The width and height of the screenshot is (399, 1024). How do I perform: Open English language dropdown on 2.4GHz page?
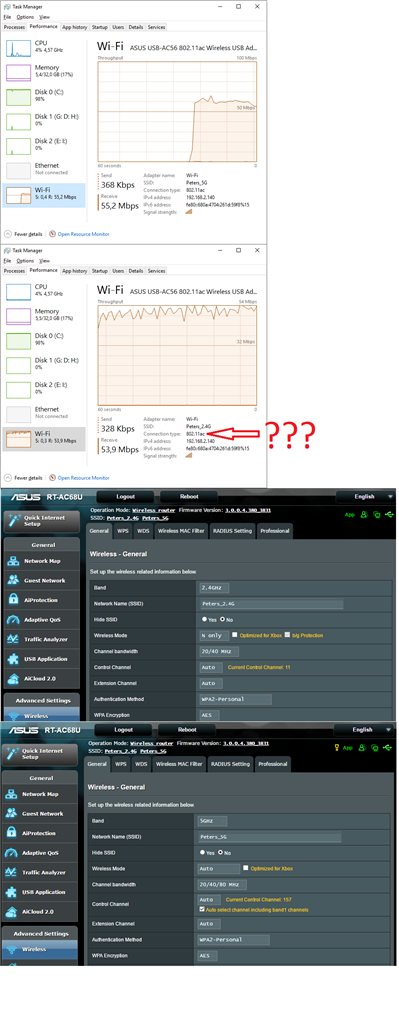[365, 496]
